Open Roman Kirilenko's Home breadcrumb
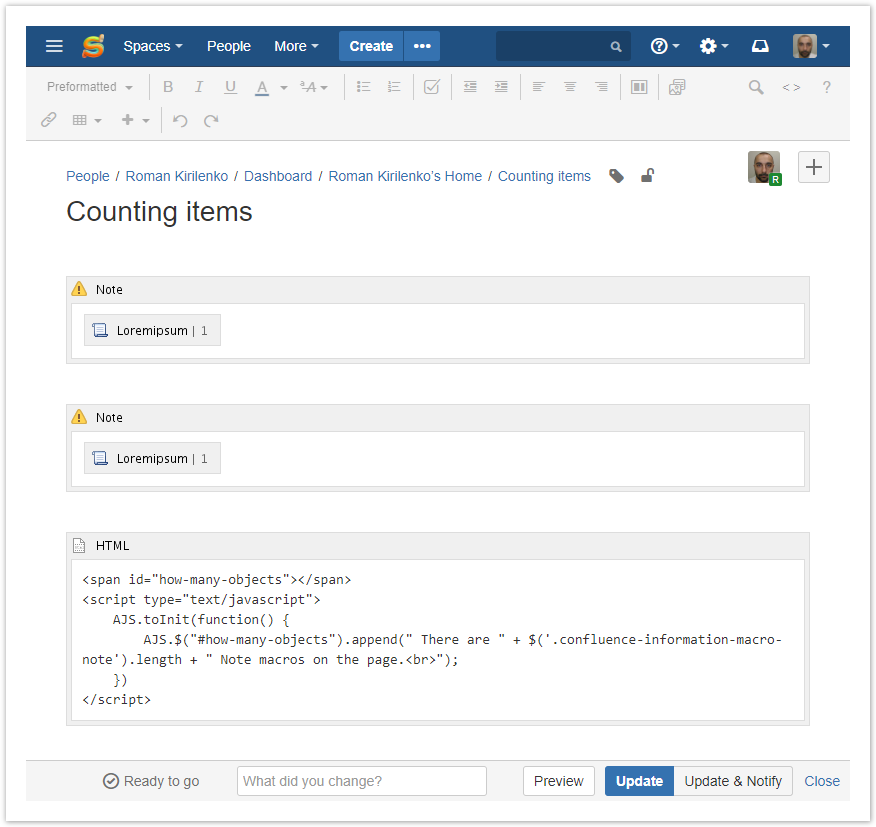Viewport: 876px width, 827px height. [x=405, y=176]
